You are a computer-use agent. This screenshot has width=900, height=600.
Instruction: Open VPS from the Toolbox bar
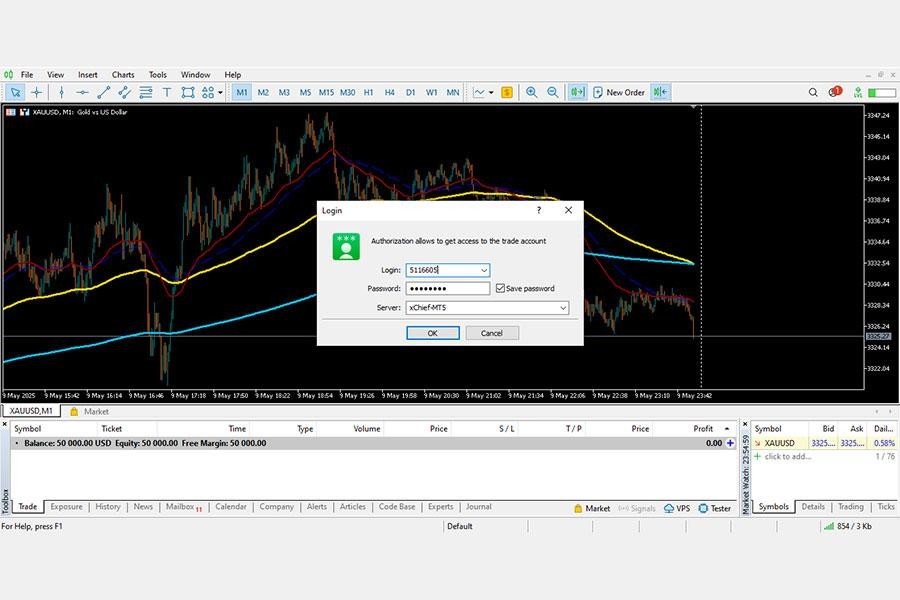(677, 508)
